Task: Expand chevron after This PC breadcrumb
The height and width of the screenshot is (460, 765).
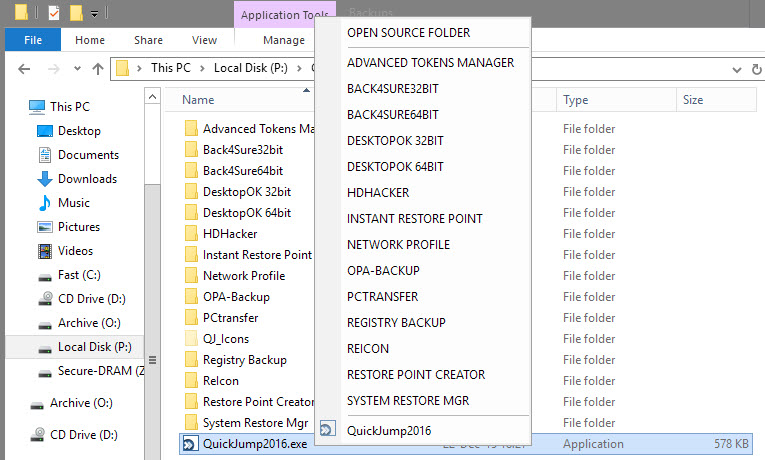Action: click(x=202, y=68)
